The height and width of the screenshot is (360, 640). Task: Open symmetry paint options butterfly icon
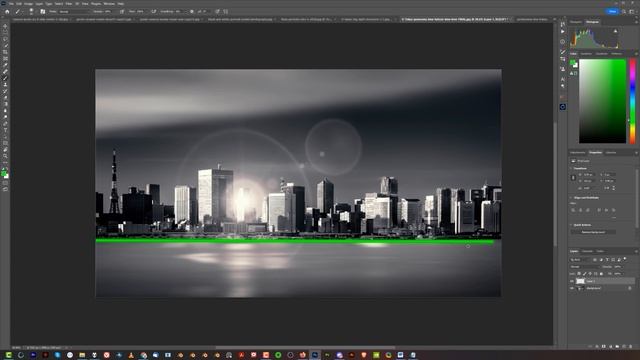pos(226,11)
